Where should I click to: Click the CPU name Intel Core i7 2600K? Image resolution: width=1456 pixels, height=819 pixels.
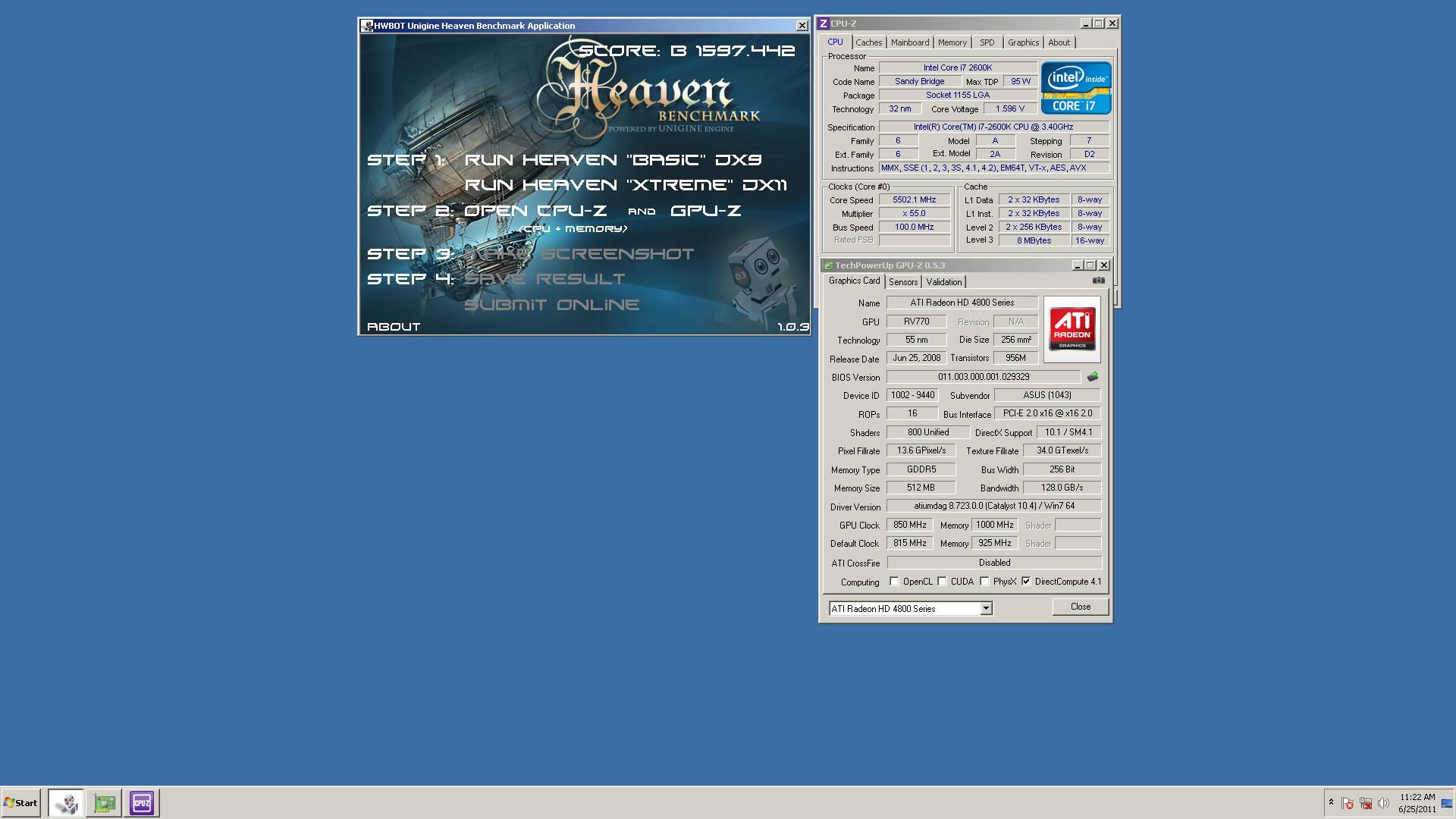[957, 68]
